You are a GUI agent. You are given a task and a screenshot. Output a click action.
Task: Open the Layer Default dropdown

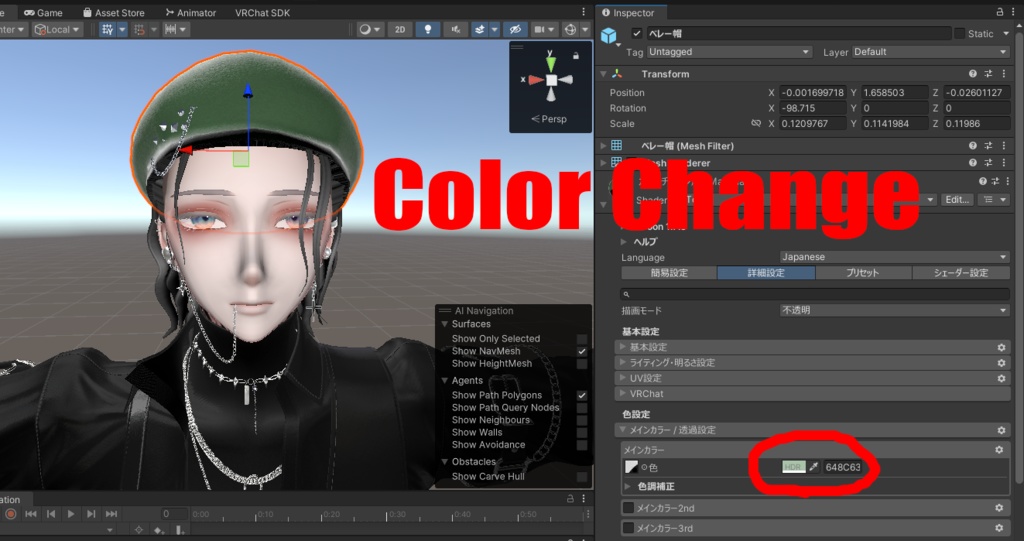931,52
